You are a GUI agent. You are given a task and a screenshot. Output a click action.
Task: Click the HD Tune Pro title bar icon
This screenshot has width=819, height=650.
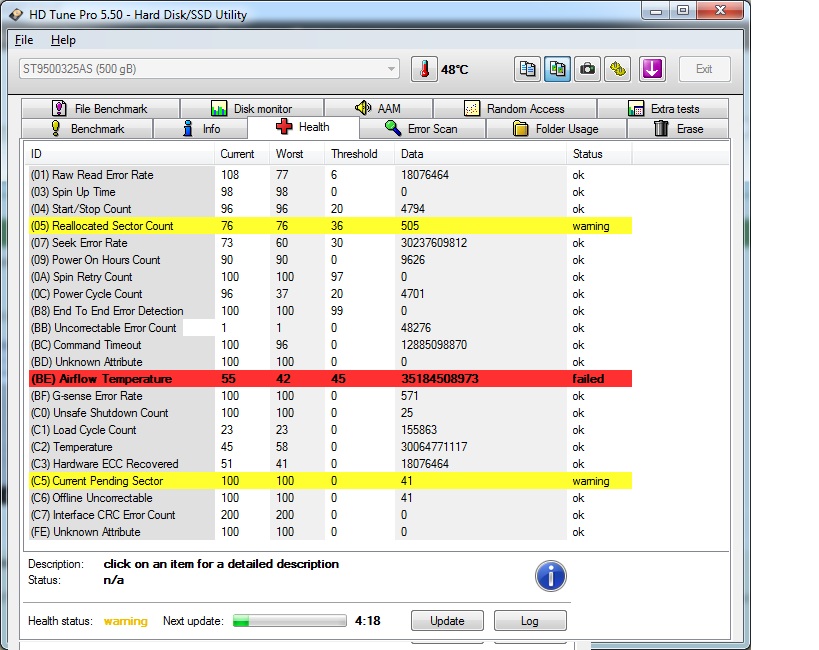[16, 14]
